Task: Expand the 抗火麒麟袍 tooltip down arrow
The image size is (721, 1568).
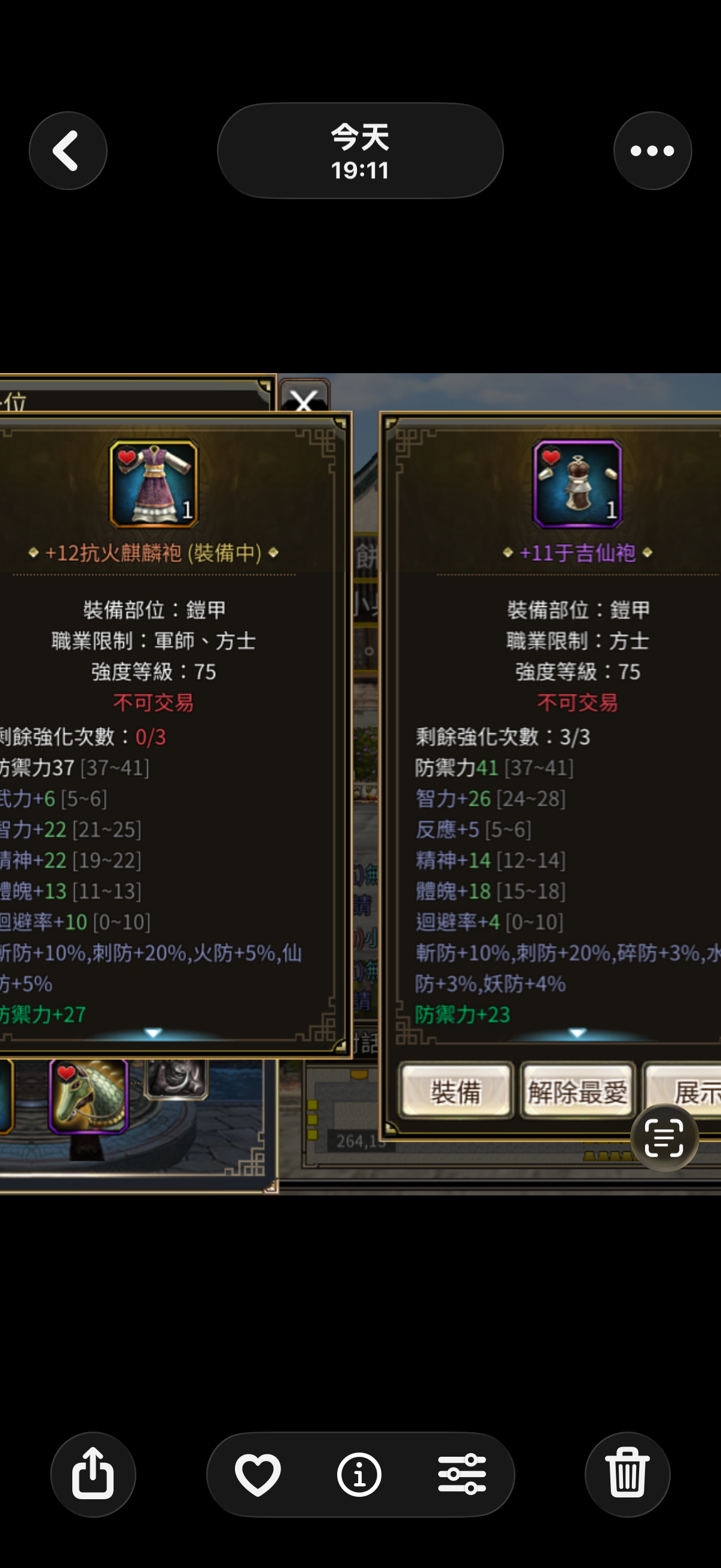Action: click(x=152, y=1033)
